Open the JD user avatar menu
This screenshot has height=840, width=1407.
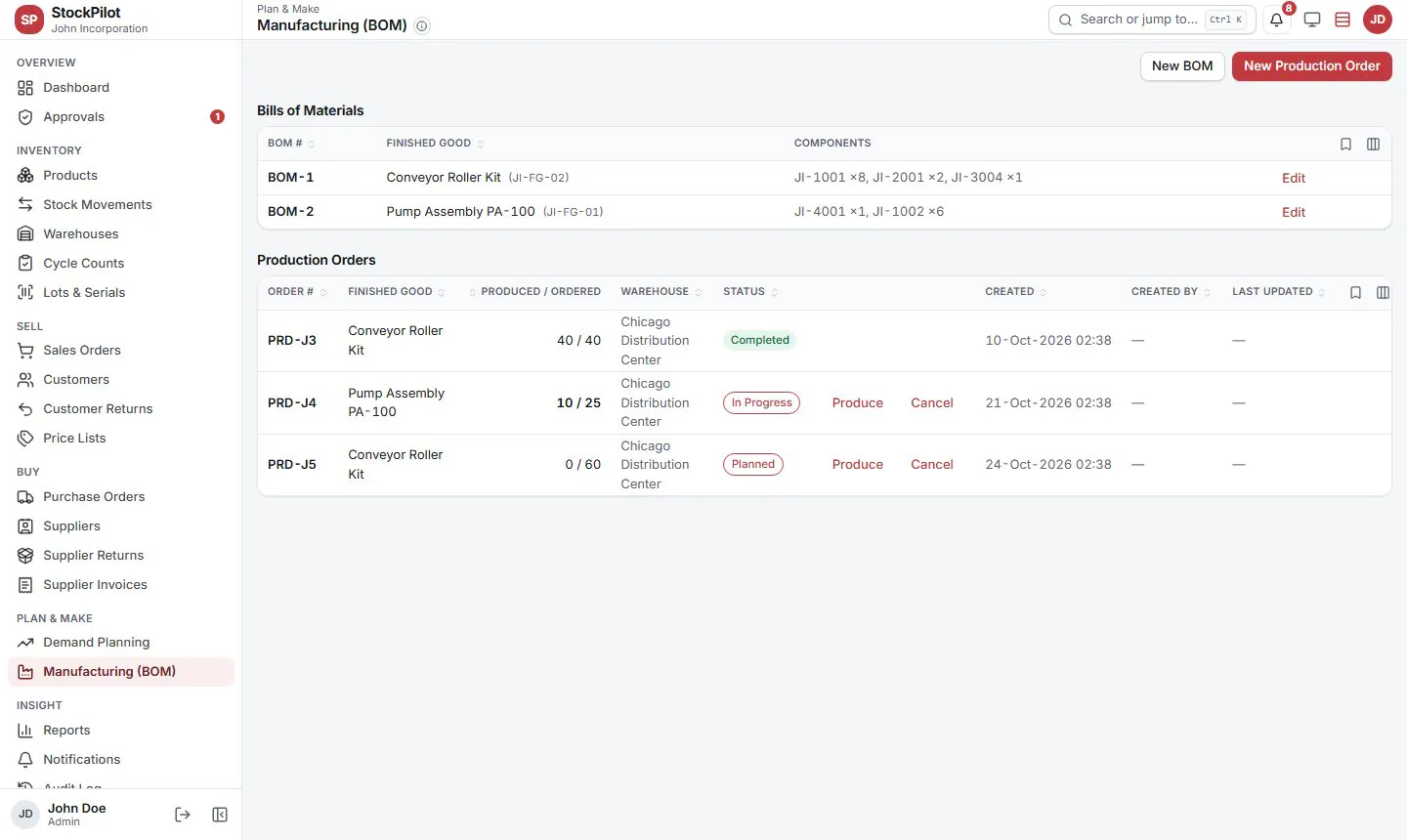(x=1378, y=20)
